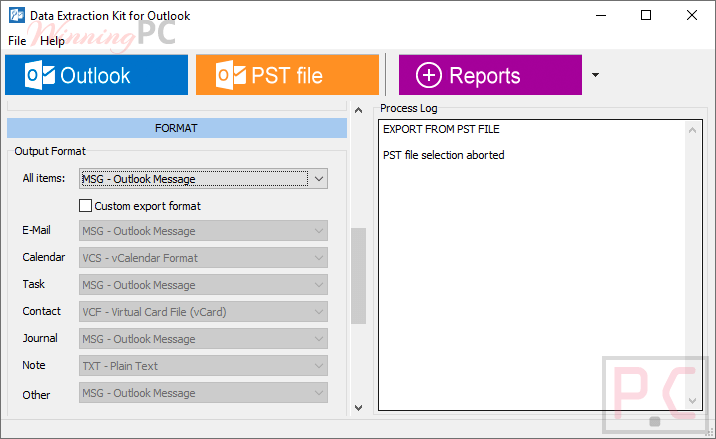Click the Process Log scroll down arrow

[x=692, y=401]
